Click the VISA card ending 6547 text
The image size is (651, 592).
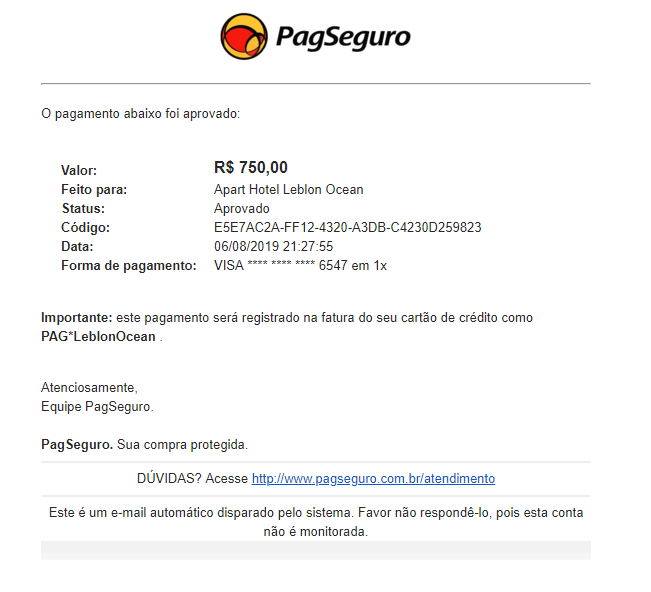(301, 266)
